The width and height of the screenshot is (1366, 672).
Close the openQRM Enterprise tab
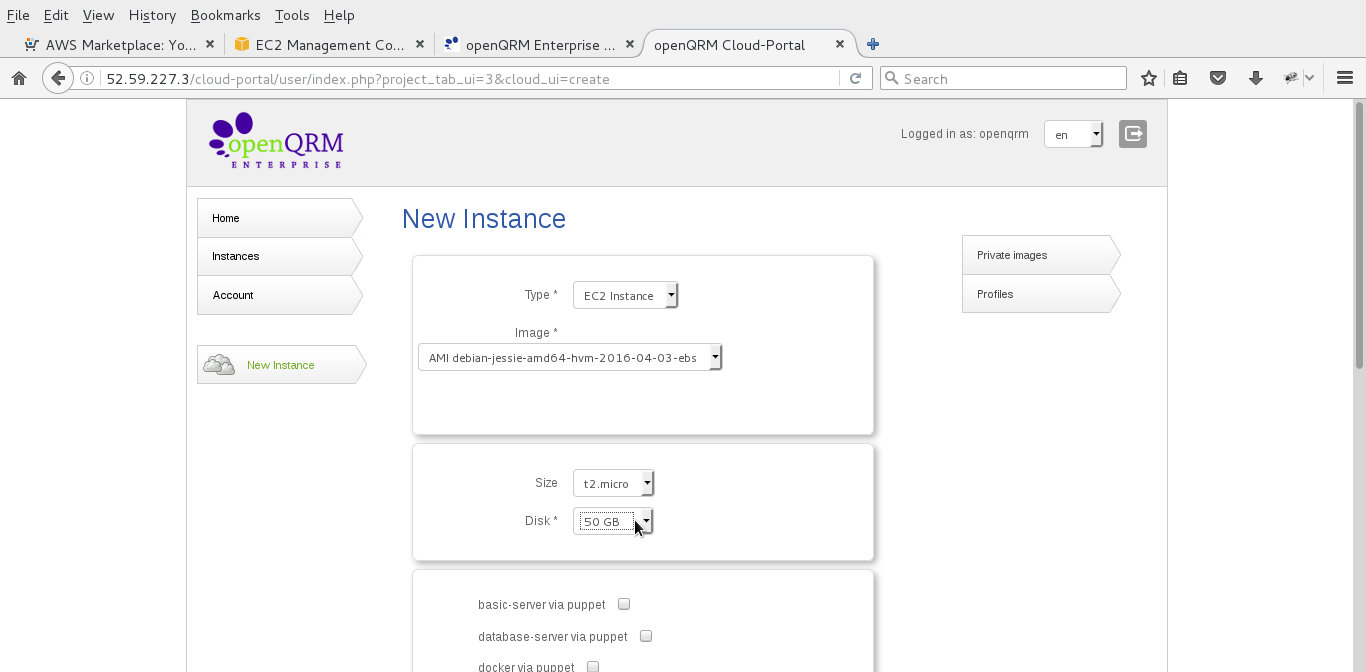click(x=630, y=44)
